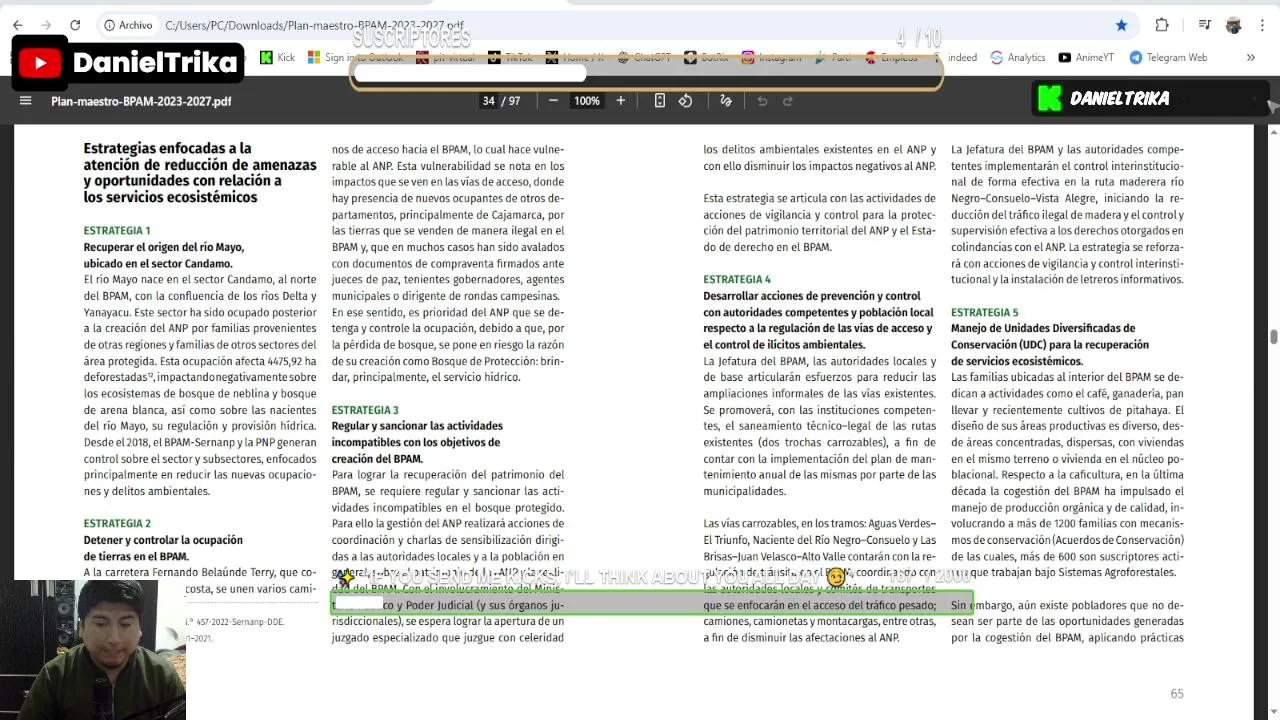Click the 'ESTRATEGIA 5' heading
The height and width of the screenshot is (720, 1280).
tap(985, 313)
